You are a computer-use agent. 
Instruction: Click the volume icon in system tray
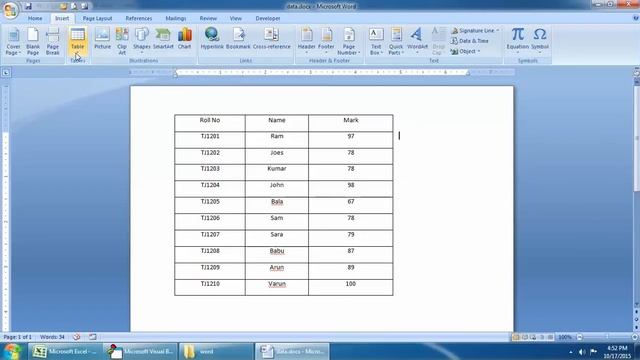coord(582,351)
